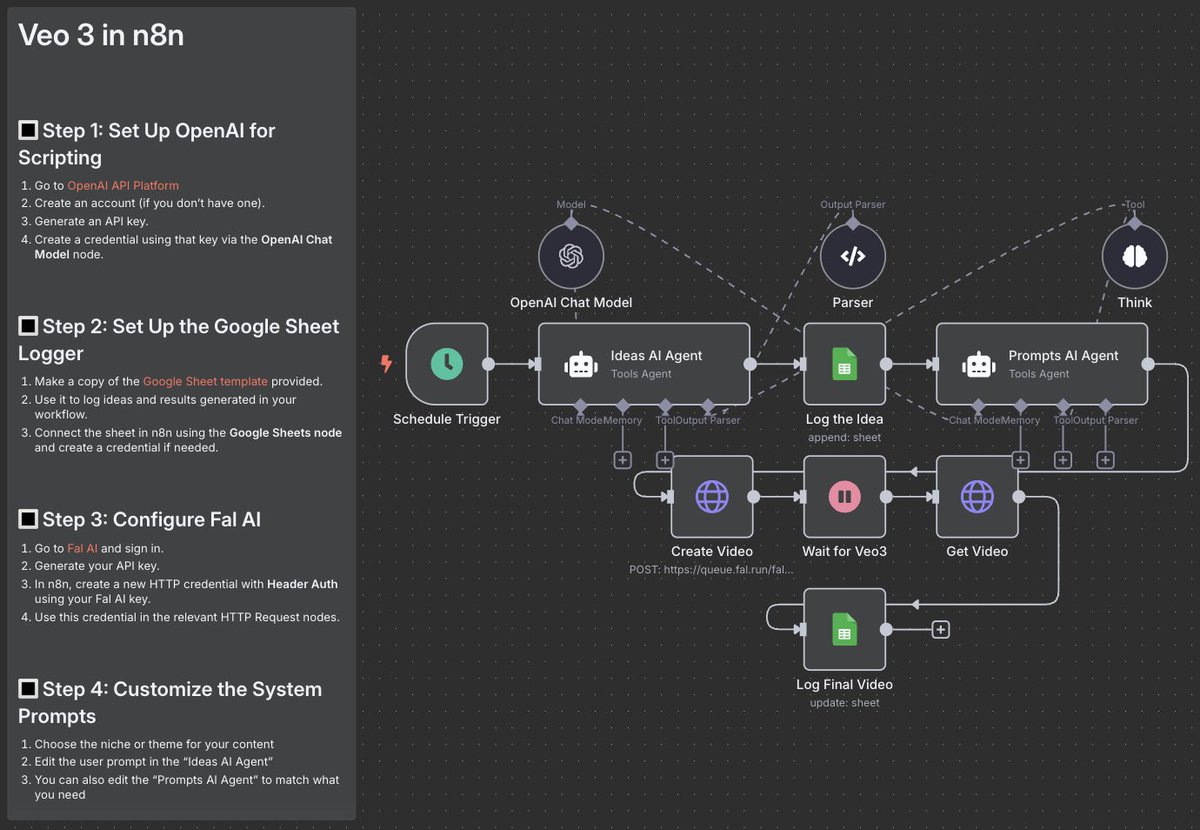This screenshot has width=1200, height=830.
Task: Open the Ideas AI Agent node
Action: tap(645, 364)
